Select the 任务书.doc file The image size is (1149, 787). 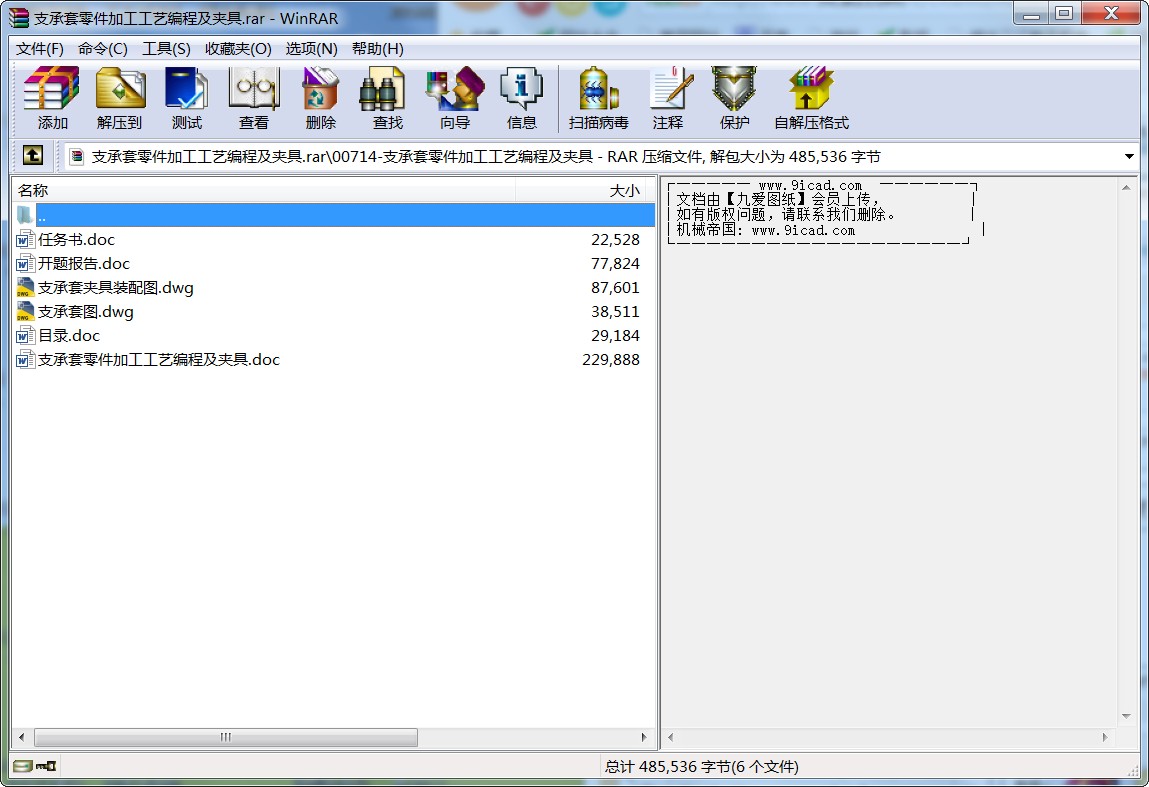[x=76, y=240]
